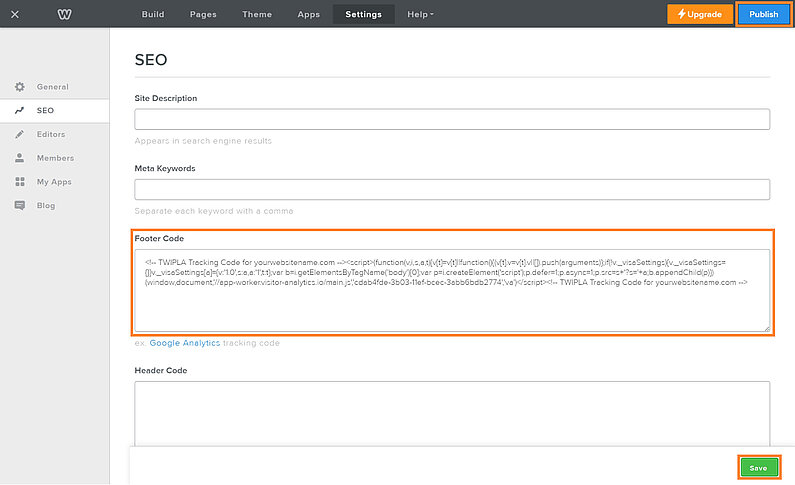The image size is (795, 485).
Task: Publish the site with Publish button
Action: (764, 14)
